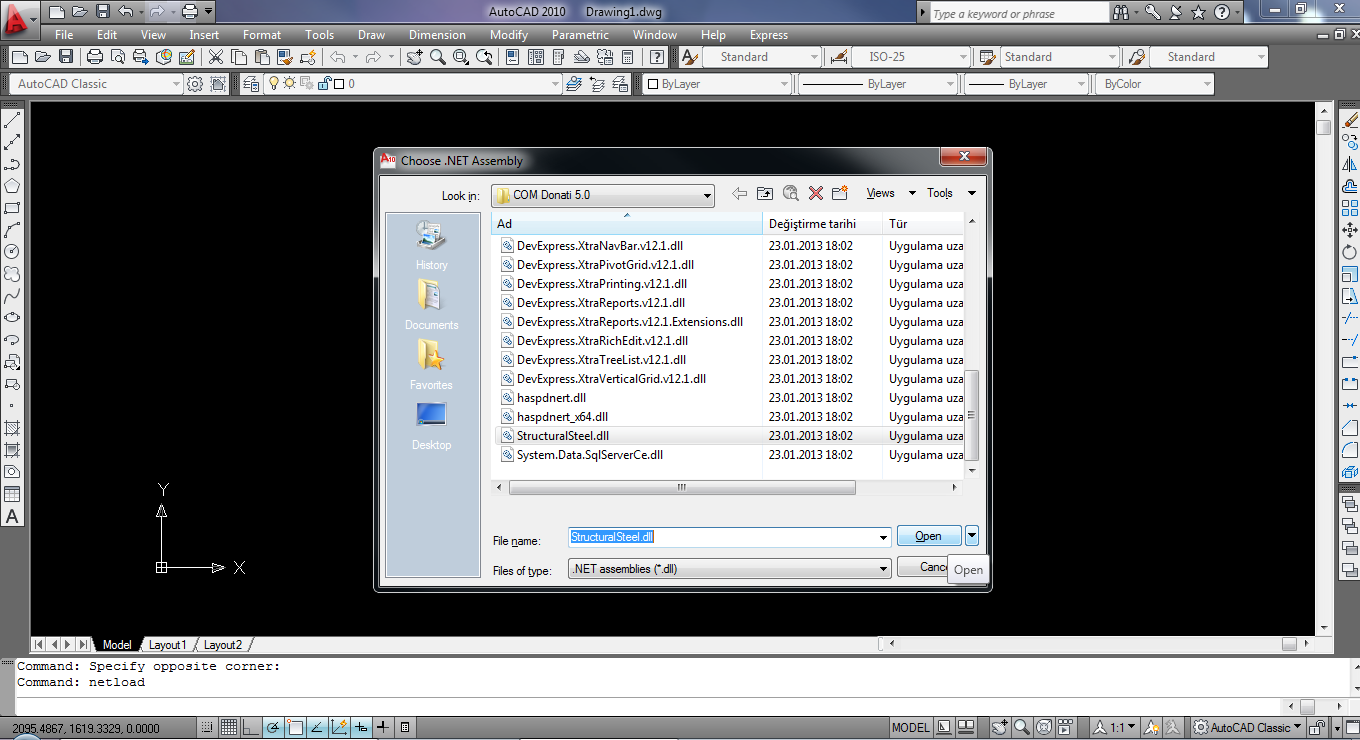1360x740 pixels.
Task: Select the Multiline Text A tool
Action: (x=12, y=516)
